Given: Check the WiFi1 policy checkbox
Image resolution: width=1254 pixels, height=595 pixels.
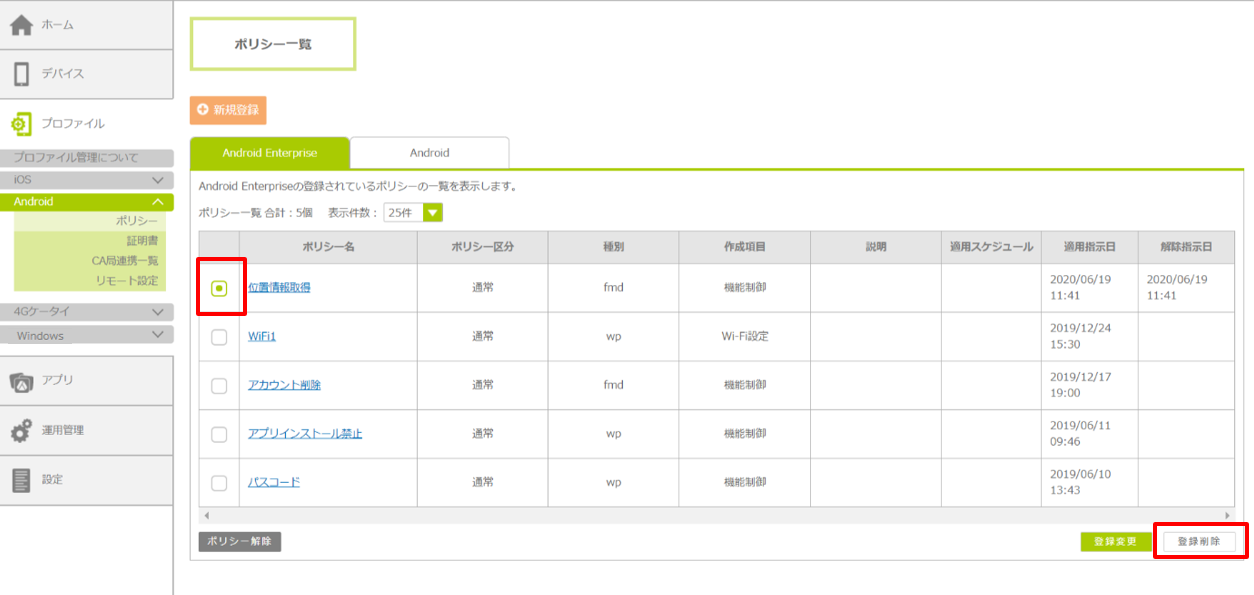Looking at the screenshot, I should click(x=219, y=337).
